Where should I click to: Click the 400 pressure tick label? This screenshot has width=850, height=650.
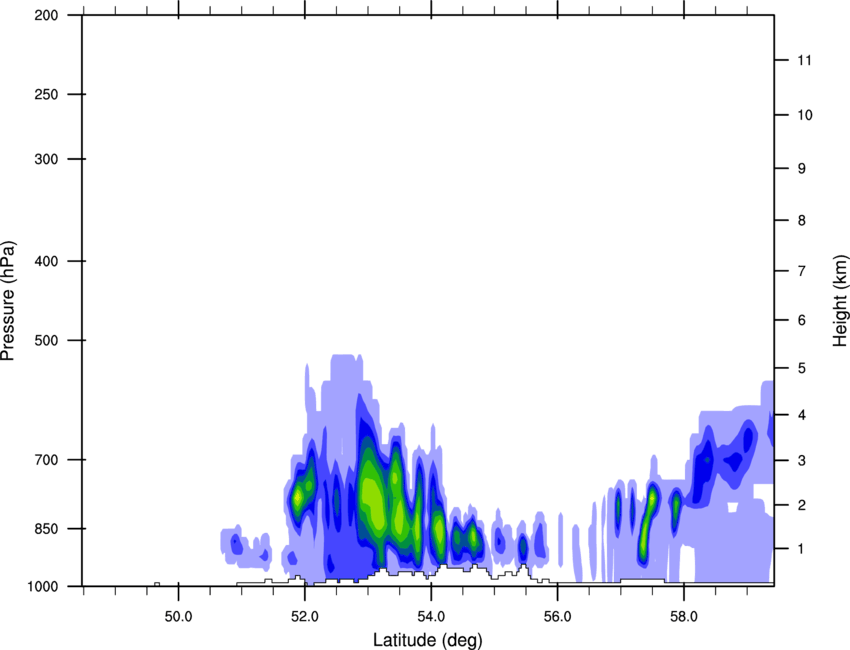click(x=47, y=261)
